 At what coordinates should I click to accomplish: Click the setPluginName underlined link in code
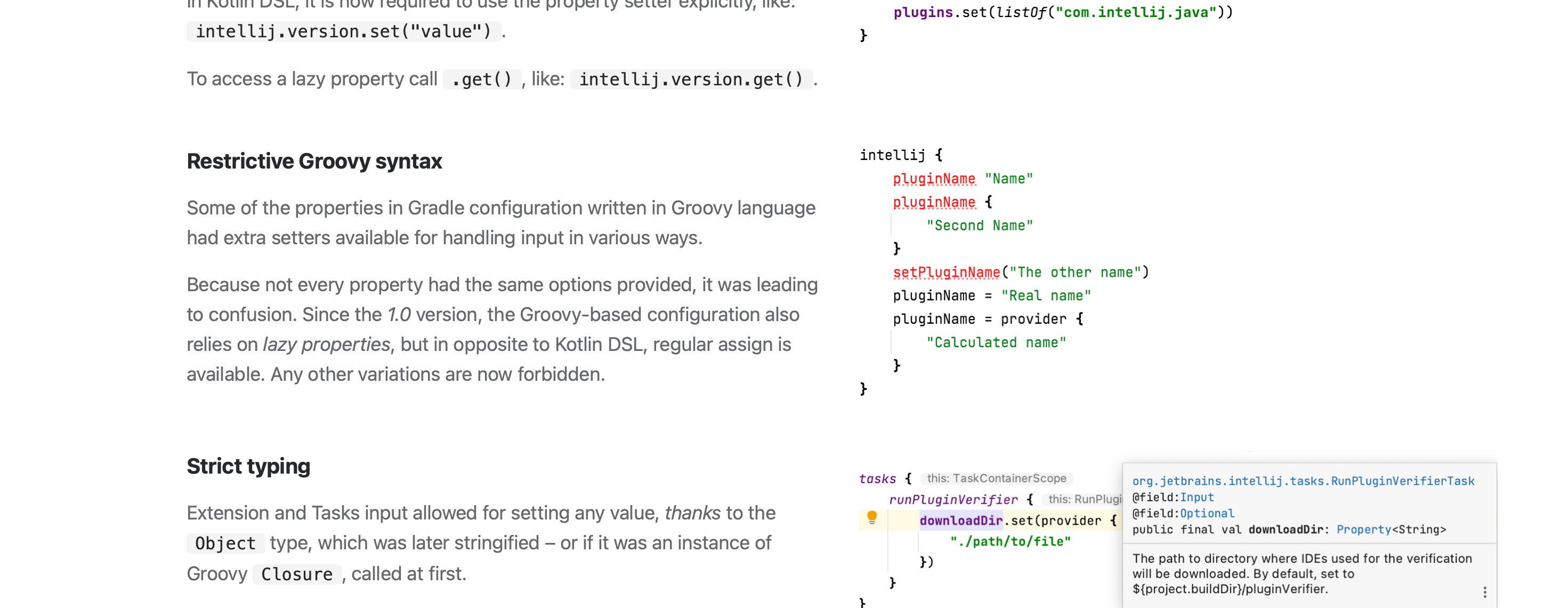946,271
